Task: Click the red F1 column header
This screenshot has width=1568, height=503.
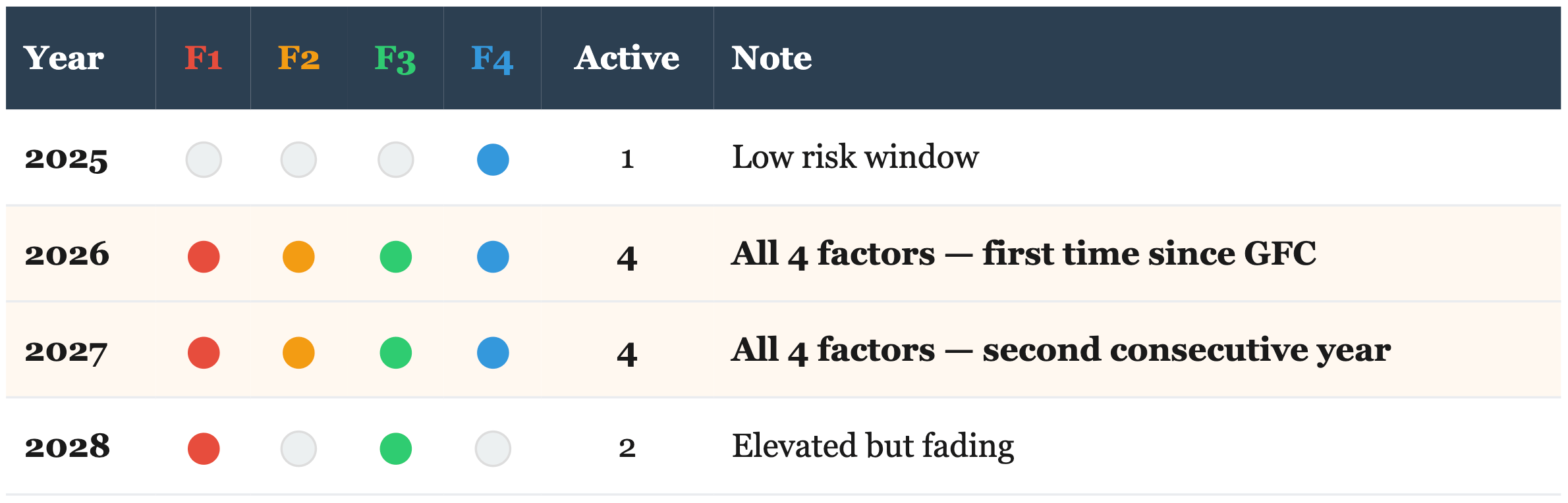Action: (x=204, y=58)
